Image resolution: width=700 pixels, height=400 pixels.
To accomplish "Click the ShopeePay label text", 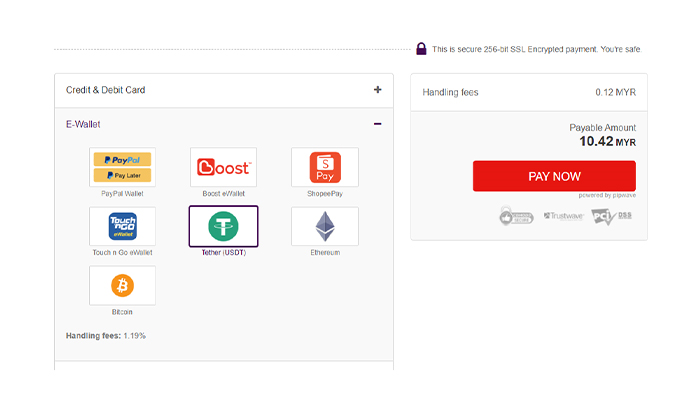I will (325, 194).
